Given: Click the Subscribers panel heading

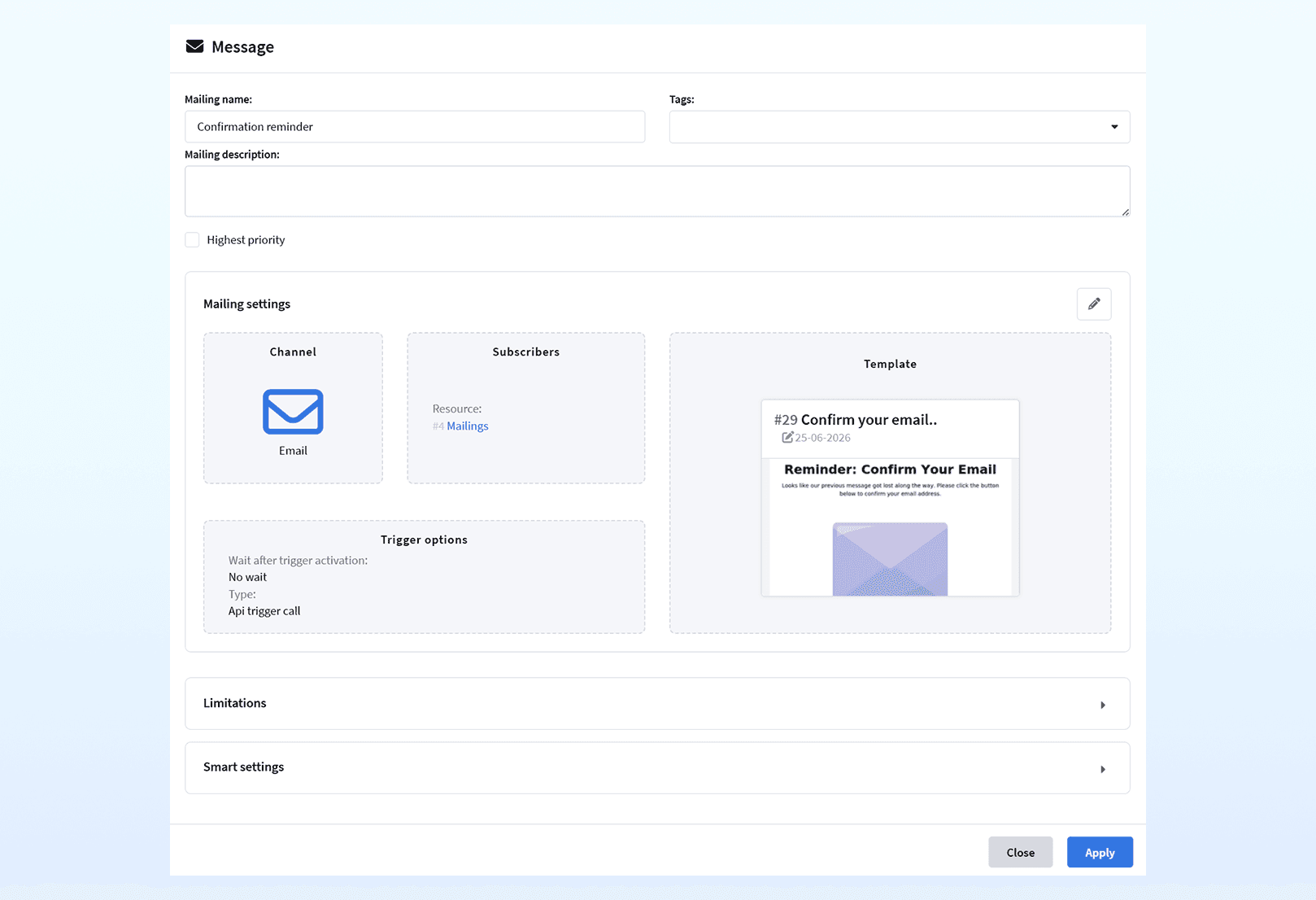Looking at the screenshot, I should coord(526,352).
